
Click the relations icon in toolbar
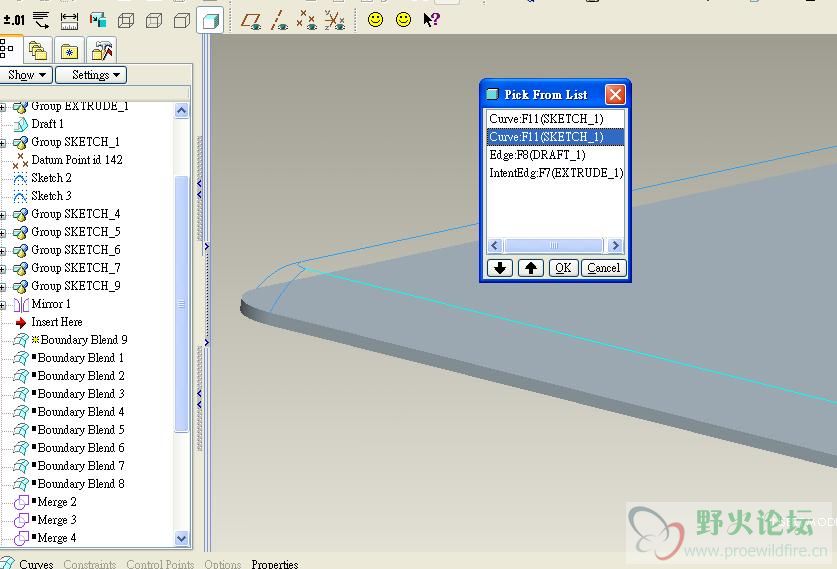pyautogui.click(x=41, y=21)
